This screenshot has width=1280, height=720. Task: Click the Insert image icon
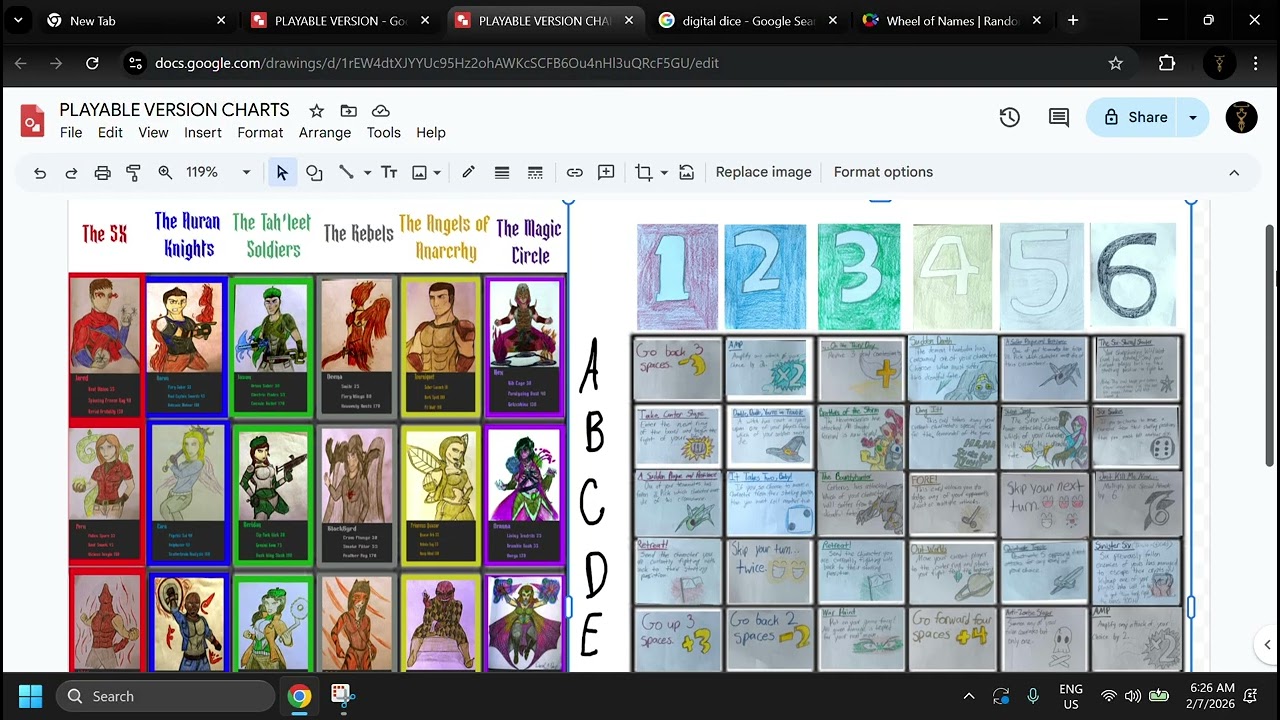420,173
